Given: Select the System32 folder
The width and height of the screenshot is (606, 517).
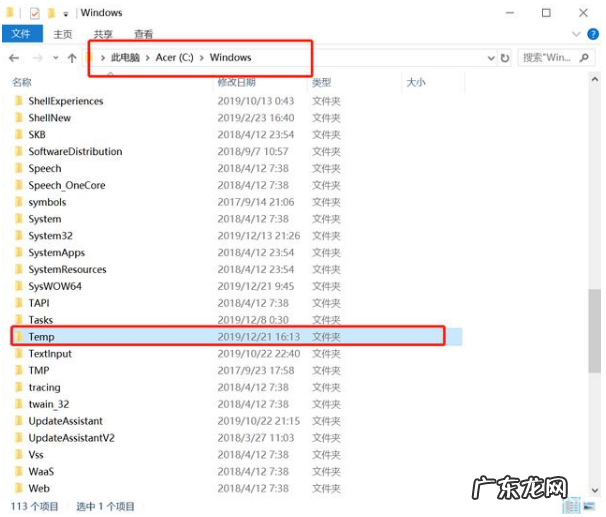Looking at the screenshot, I should (50, 236).
